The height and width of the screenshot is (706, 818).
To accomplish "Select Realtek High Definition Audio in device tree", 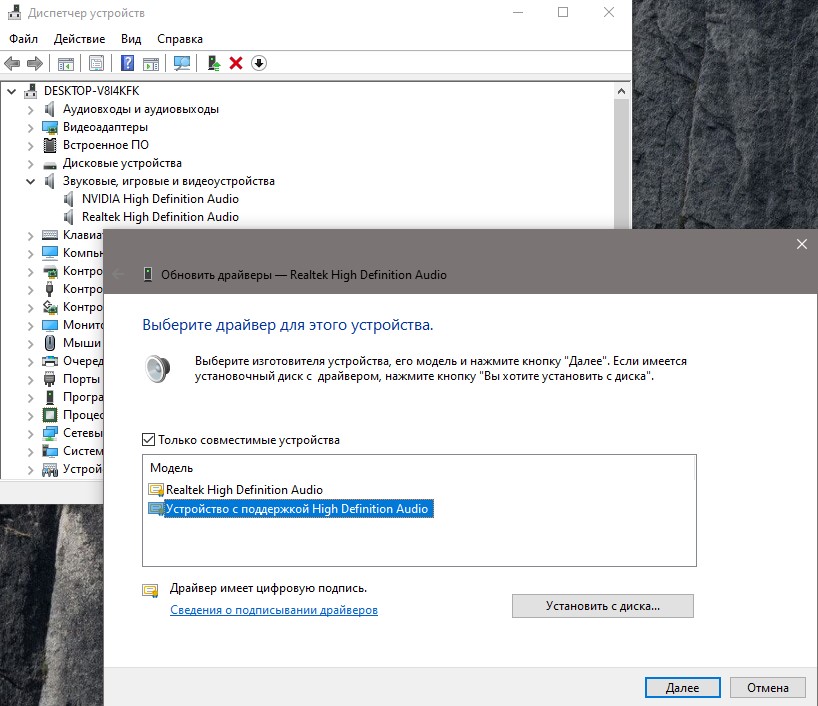I will pos(160,217).
